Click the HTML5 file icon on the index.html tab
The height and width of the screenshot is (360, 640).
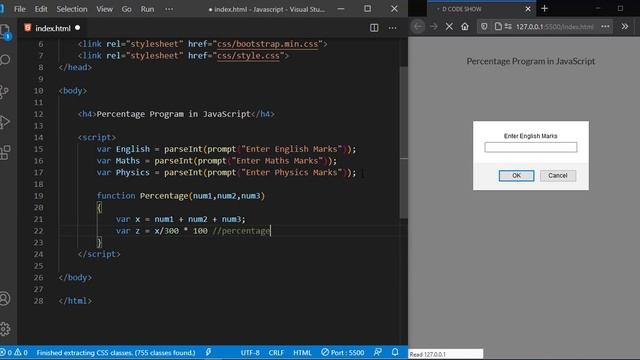tap(27, 28)
